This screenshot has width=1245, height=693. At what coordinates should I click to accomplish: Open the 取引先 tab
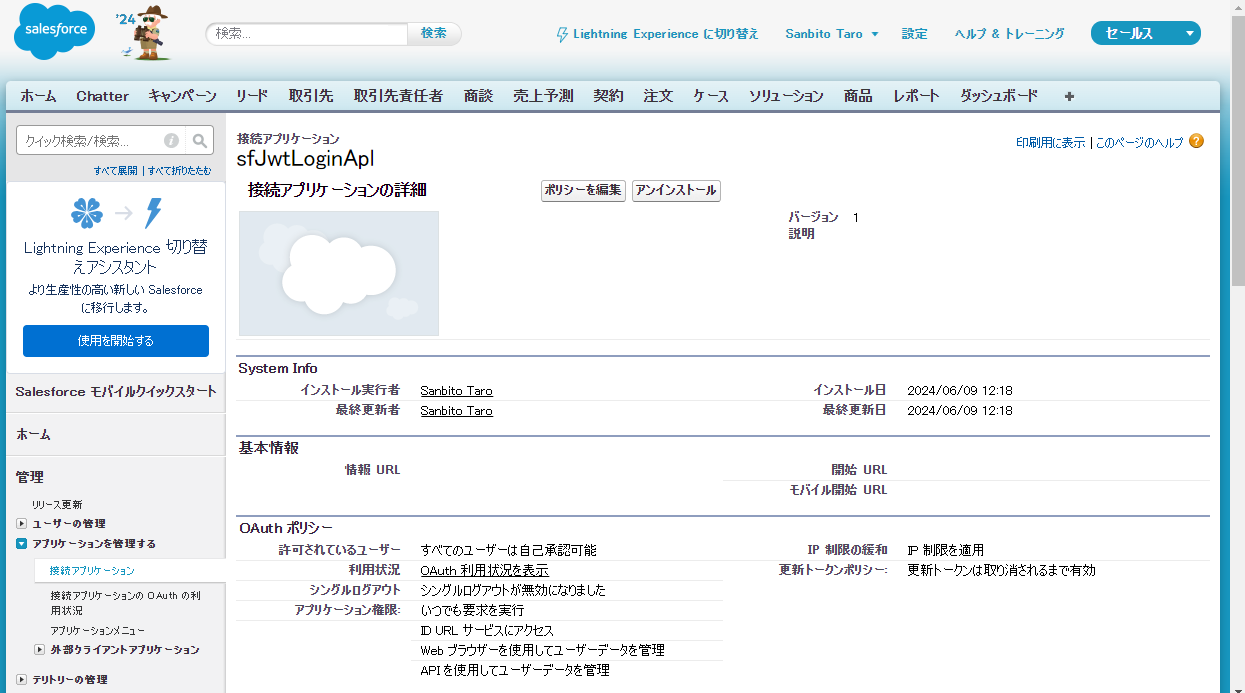pos(311,96)
